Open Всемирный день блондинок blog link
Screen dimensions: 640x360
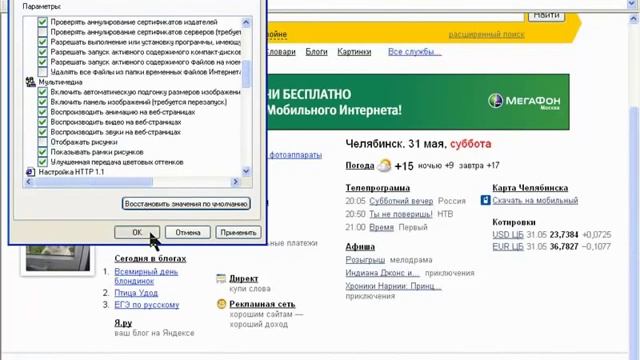pyautogui.click(x=146, y=276)
